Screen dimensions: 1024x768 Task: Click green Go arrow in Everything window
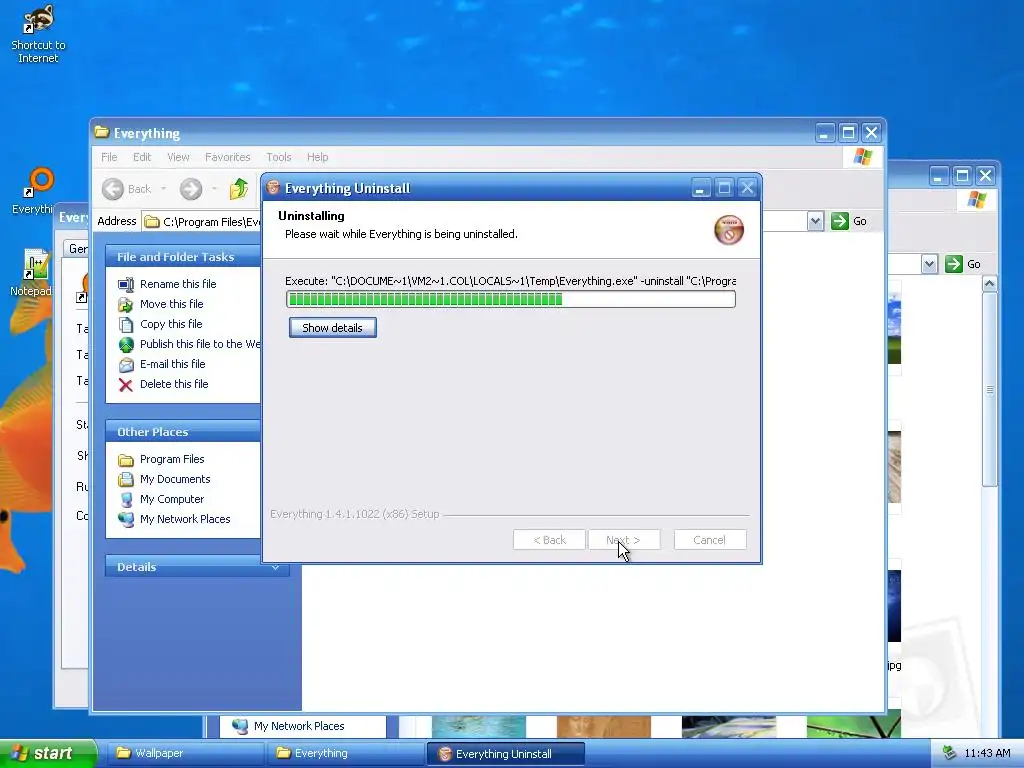839,221
